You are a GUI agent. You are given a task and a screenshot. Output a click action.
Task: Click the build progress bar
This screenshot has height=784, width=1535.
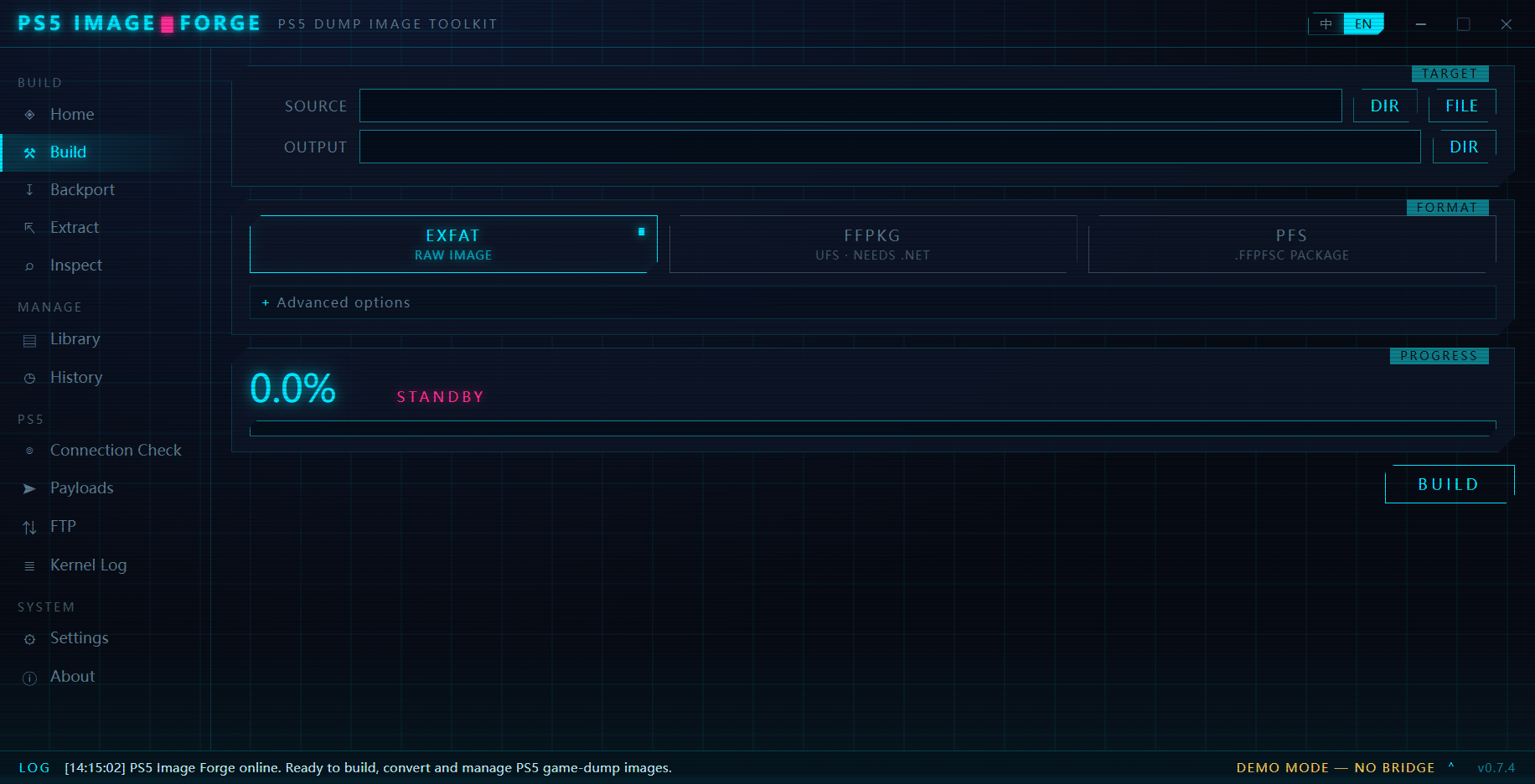(872, 429)
